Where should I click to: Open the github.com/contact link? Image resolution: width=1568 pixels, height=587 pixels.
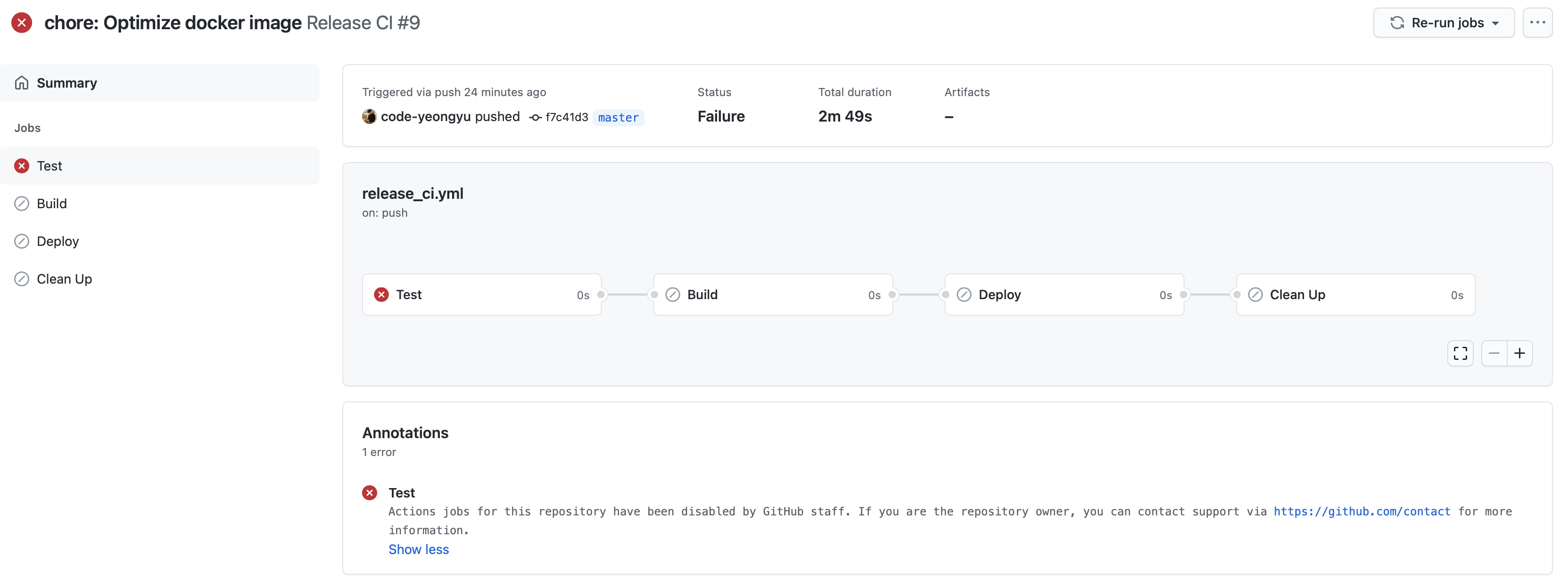pos(1362,512)
